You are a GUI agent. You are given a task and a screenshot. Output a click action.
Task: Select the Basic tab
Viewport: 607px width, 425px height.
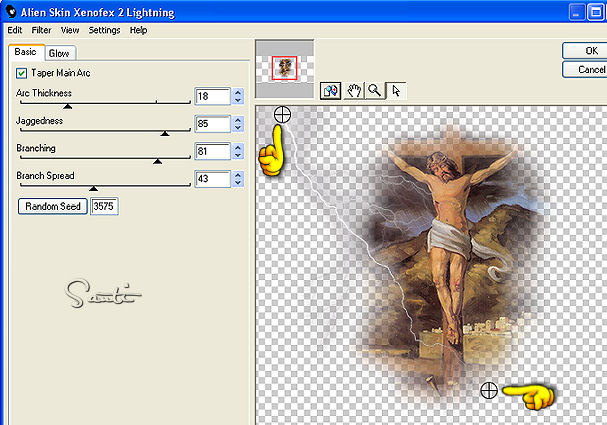pos(26,52)
